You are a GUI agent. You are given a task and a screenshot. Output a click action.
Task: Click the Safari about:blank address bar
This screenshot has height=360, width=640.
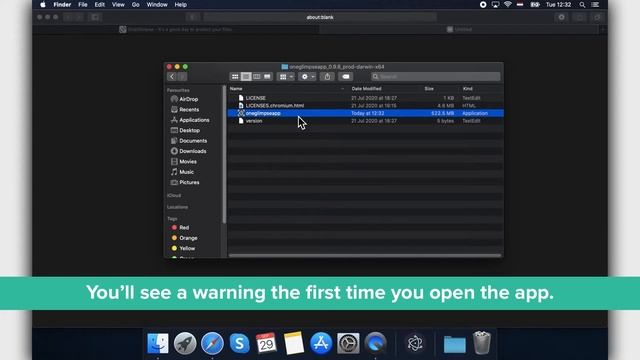coord(320,17)
